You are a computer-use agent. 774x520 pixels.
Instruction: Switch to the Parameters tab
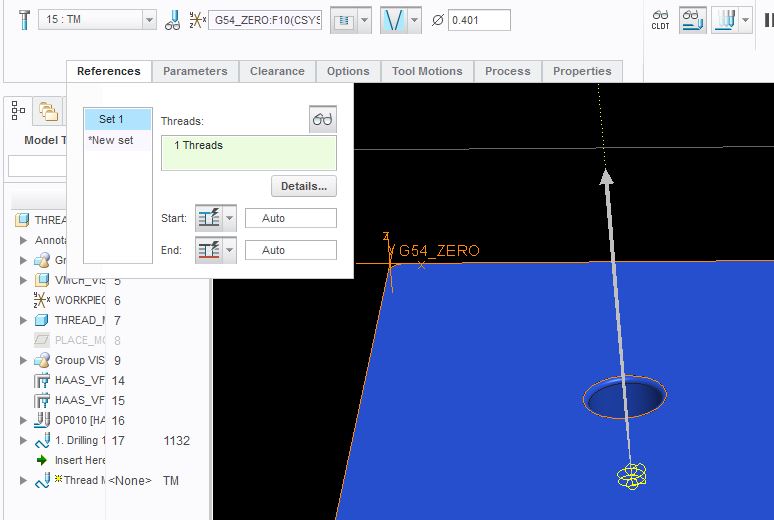[x=195, y=71]
